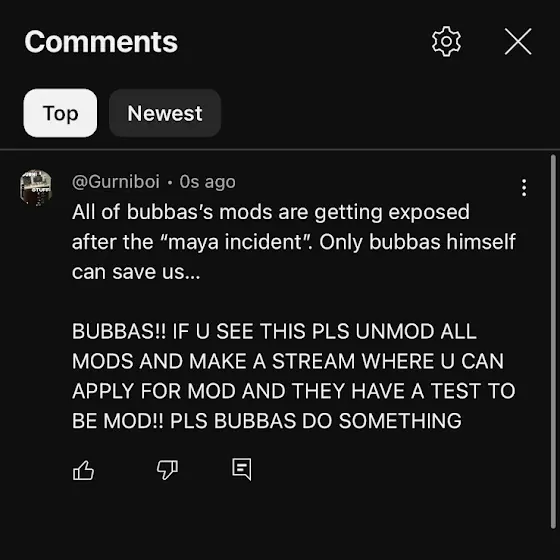The width and height of the screenshot is (560, 560).
Task: Reply to the comment using the reply icon
Action: pos(242,469)
